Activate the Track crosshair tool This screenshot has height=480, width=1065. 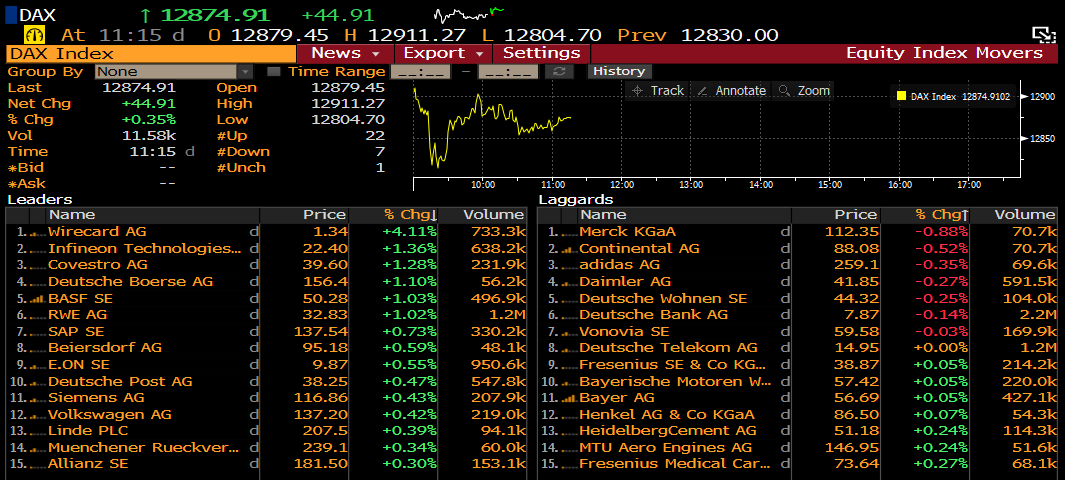[657, 90]
